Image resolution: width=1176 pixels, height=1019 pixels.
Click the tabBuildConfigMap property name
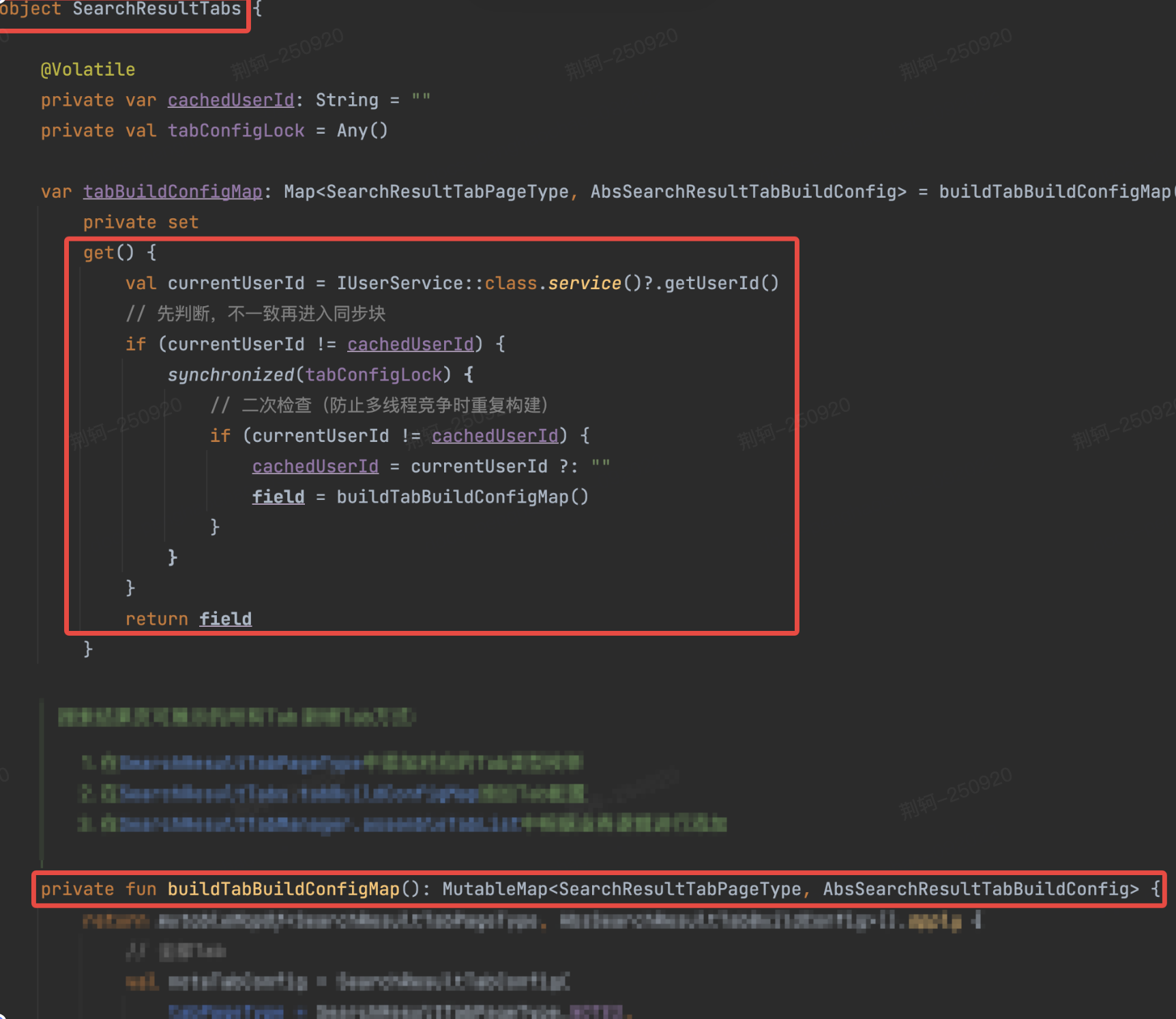point(173,192)
